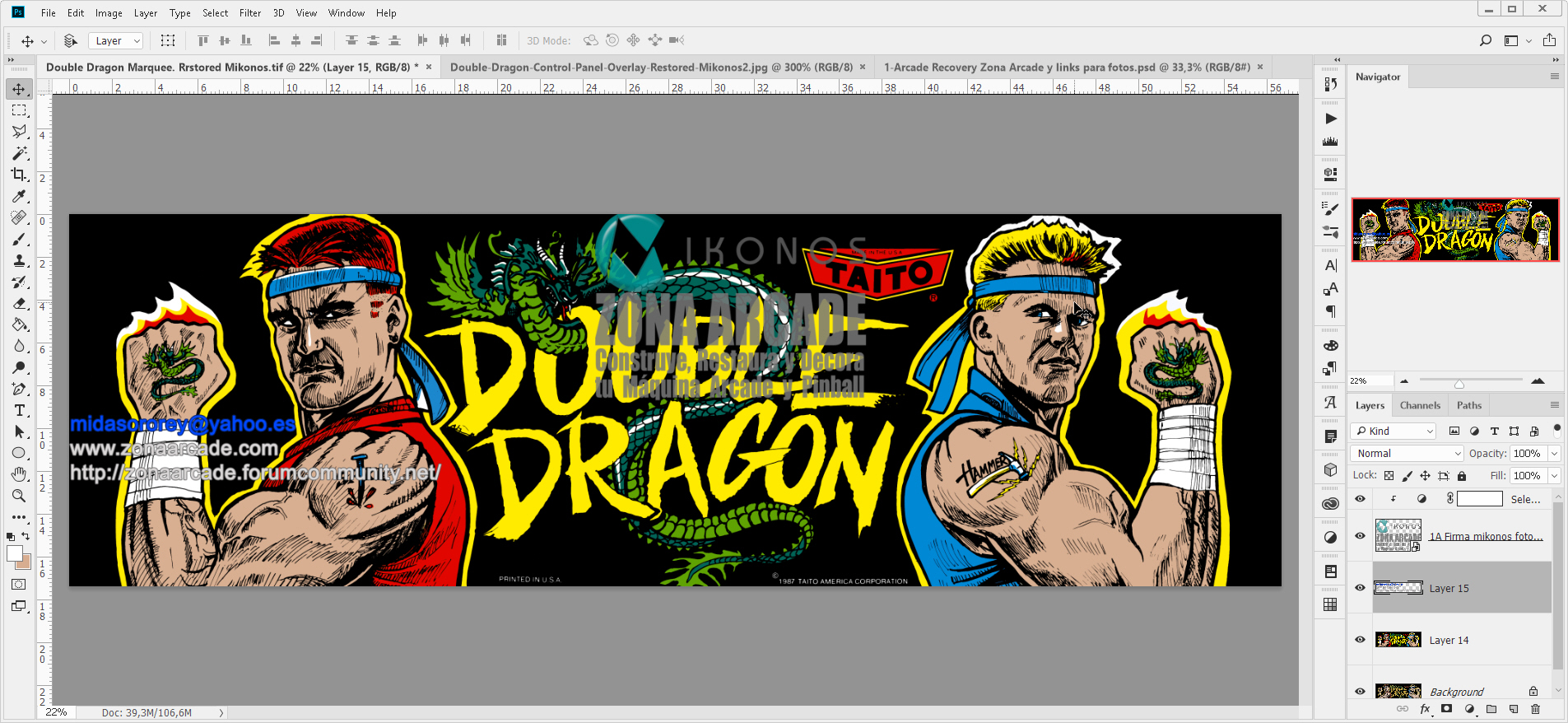The image size is (1568, 723).
Task: Open blend mode Normal dropdown
Action: (1407, 453)
